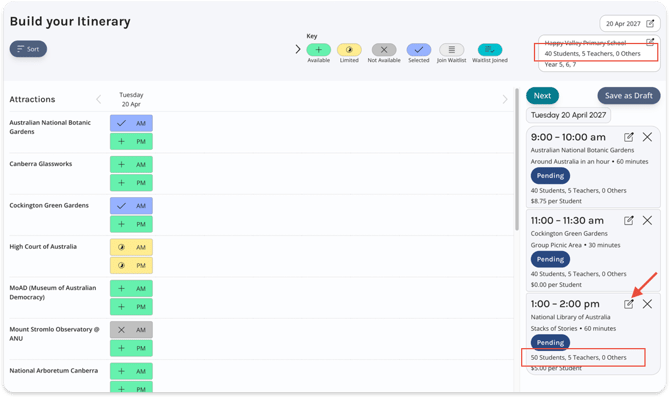The height and width of the screenshot is (398, 670).
Task: Edit Happy Valley Primary School group details
Action: pos(650,42)
